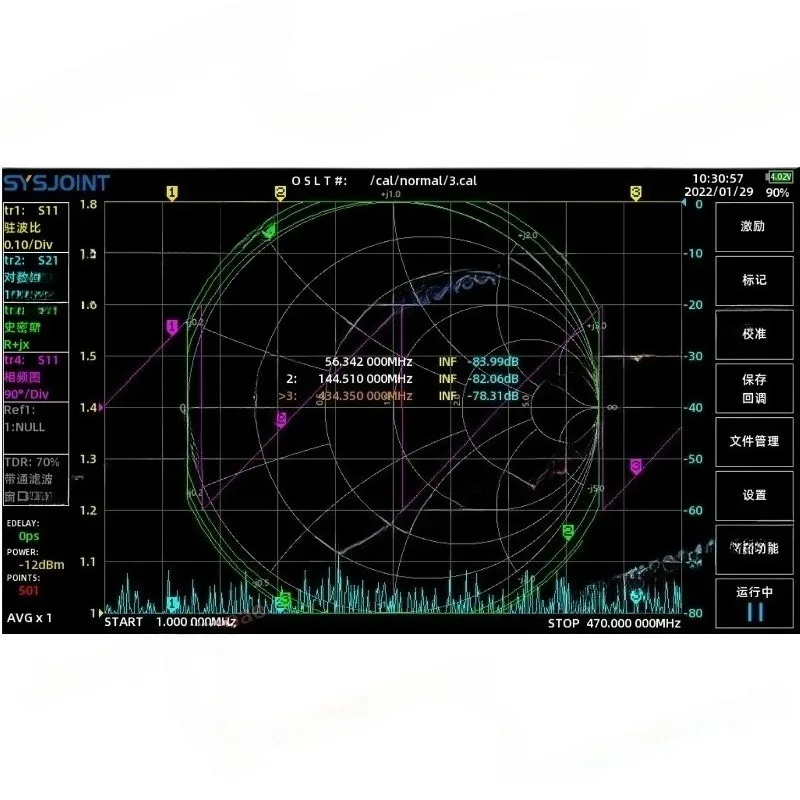Select green Smith chart marker 3

286,600
